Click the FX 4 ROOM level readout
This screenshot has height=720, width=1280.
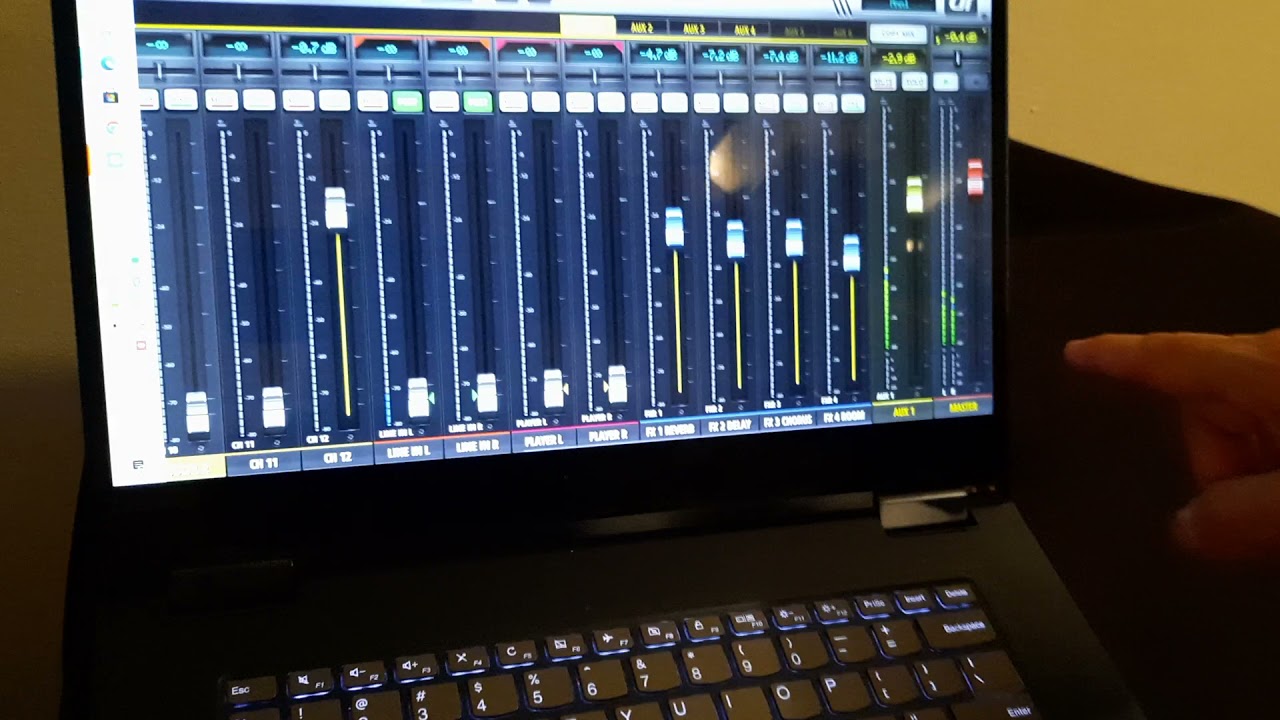point(838,57)
